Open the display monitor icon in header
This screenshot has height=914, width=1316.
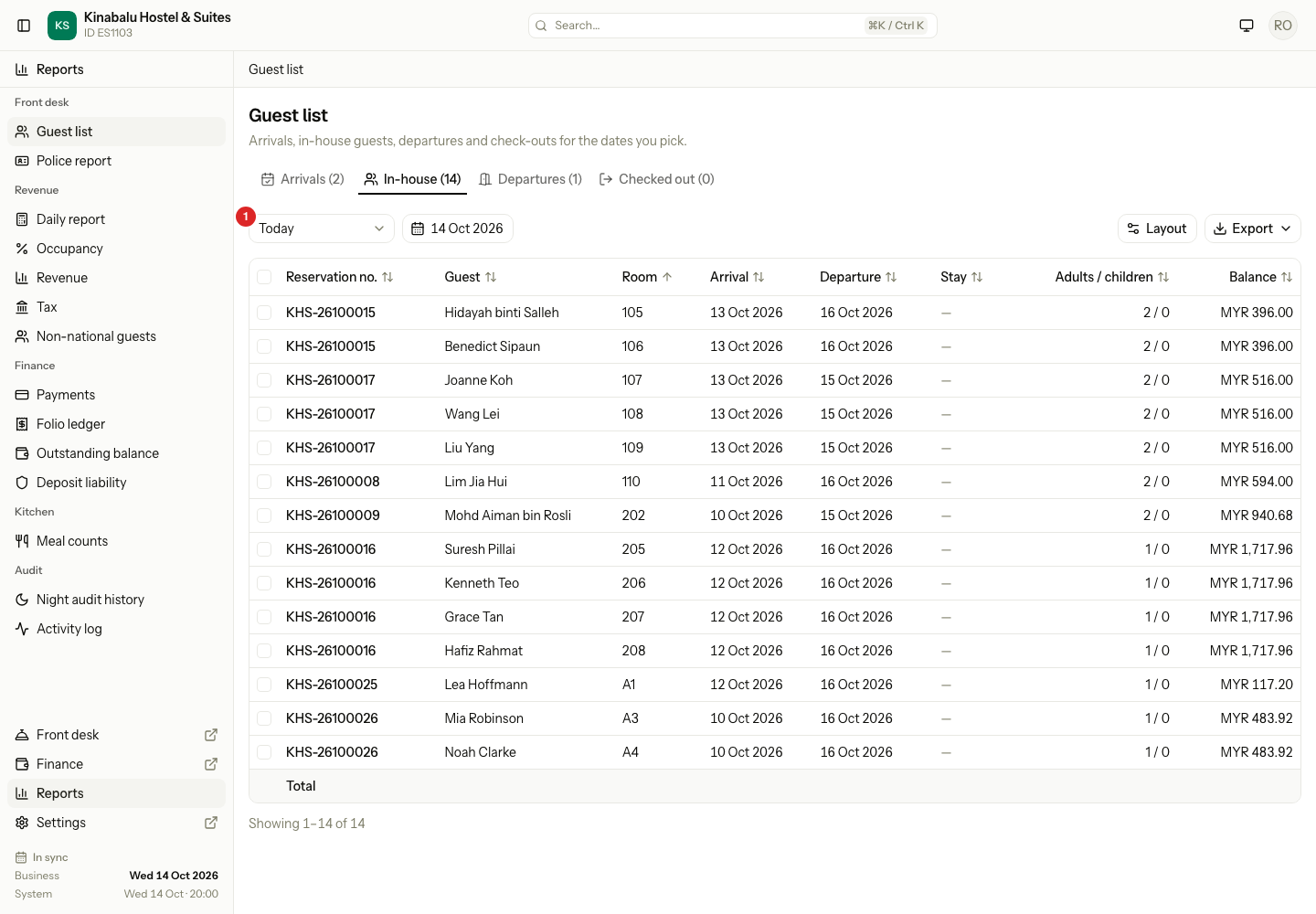point(1247,26)
